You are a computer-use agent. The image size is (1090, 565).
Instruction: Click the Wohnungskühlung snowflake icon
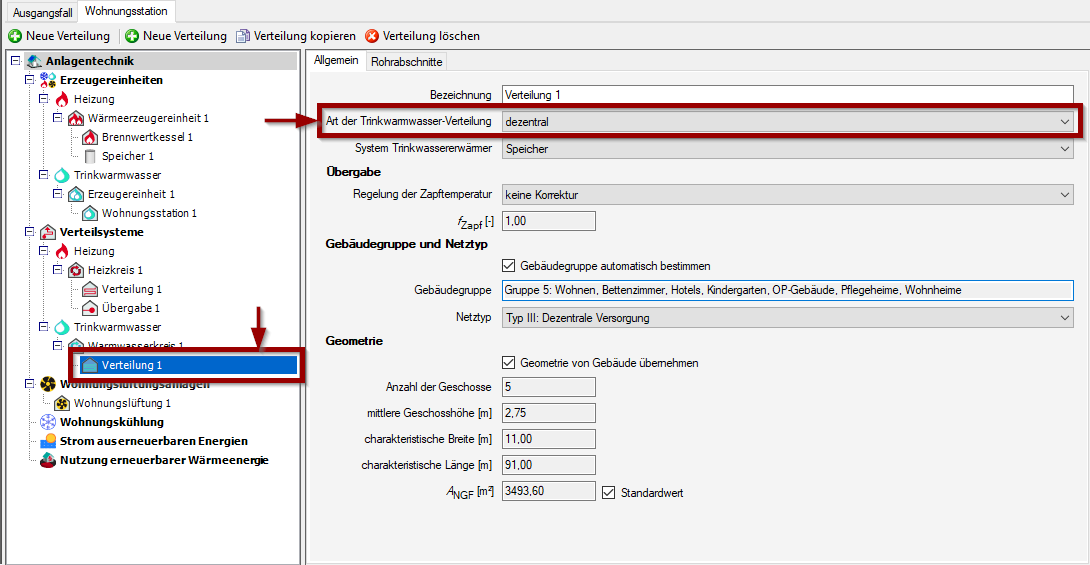(x=48, y=422)
